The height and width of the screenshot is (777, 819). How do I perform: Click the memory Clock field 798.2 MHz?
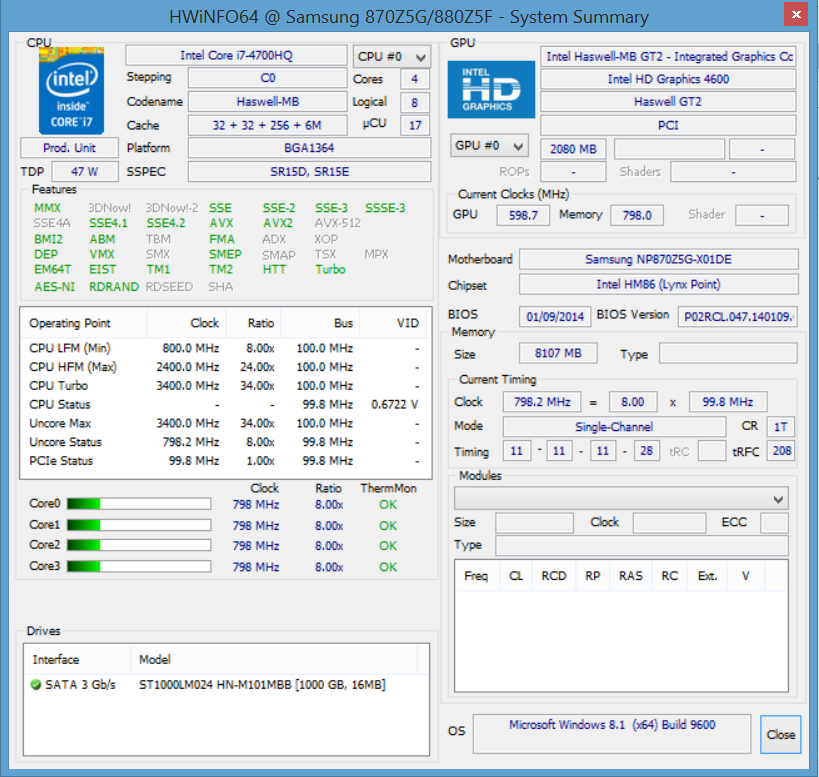(x=542, y=402)
